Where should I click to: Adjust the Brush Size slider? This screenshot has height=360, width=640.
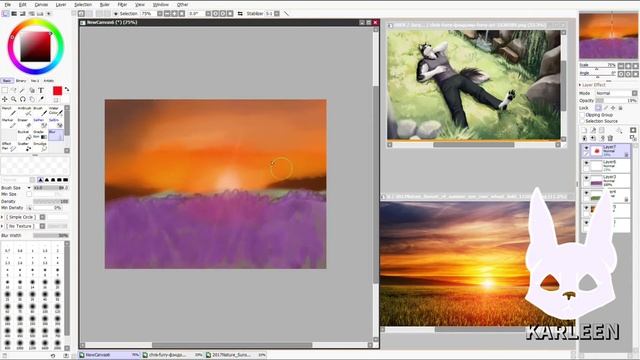51,188
